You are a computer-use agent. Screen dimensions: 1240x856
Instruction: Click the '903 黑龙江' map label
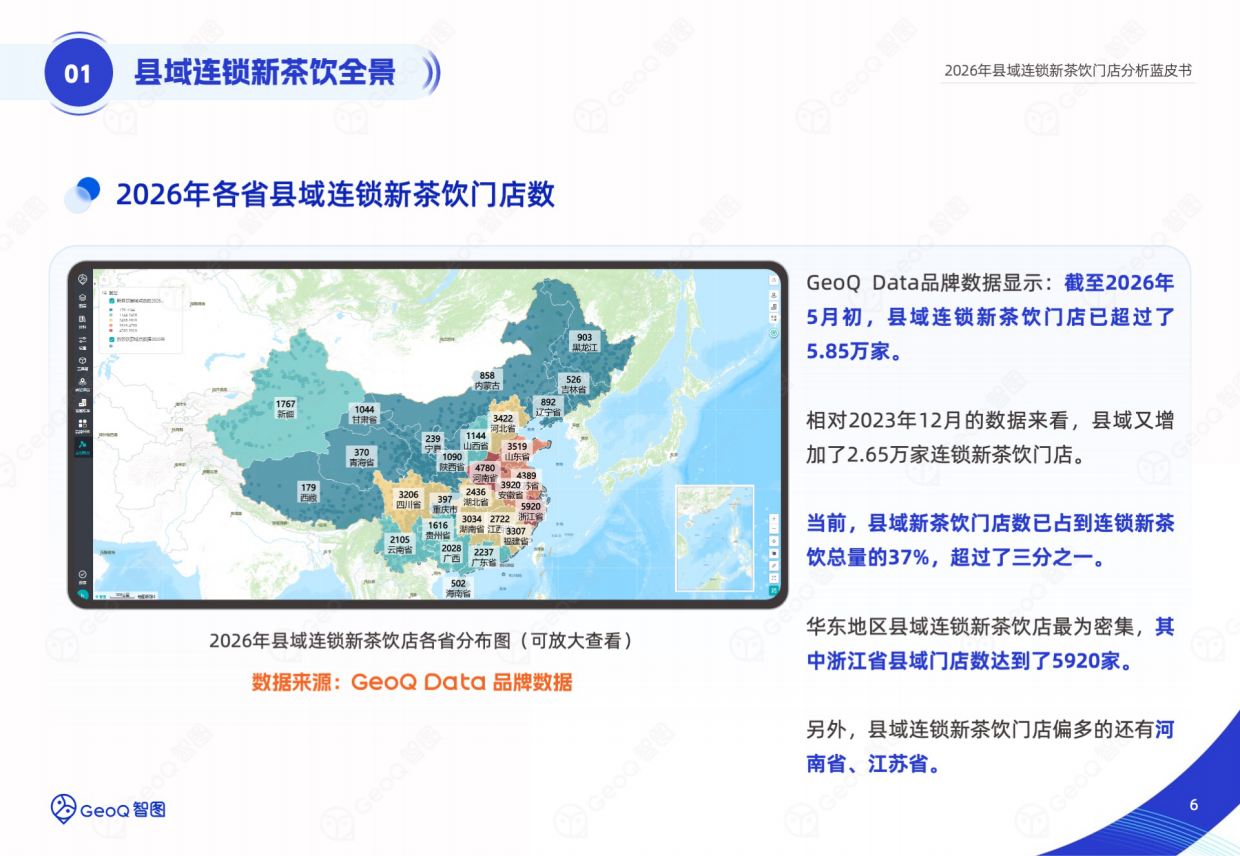tap(585, 342)
